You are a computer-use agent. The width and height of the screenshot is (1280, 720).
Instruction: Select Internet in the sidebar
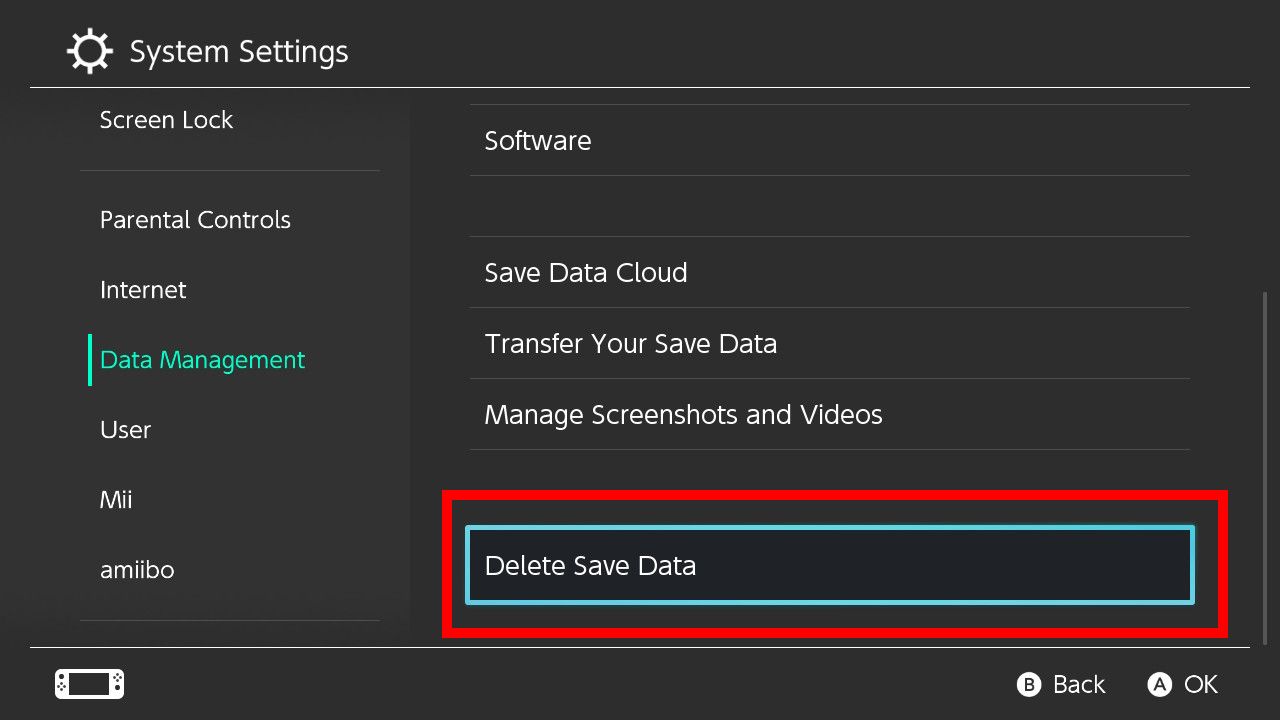[x=143, y=290]
